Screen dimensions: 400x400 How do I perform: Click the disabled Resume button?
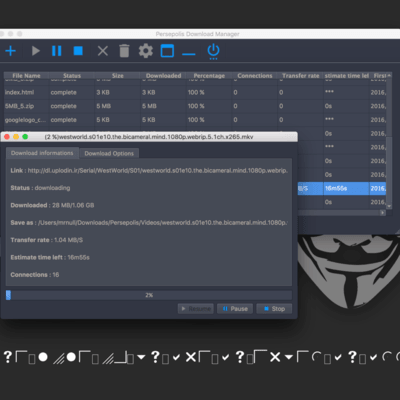(x=196, y=309)
